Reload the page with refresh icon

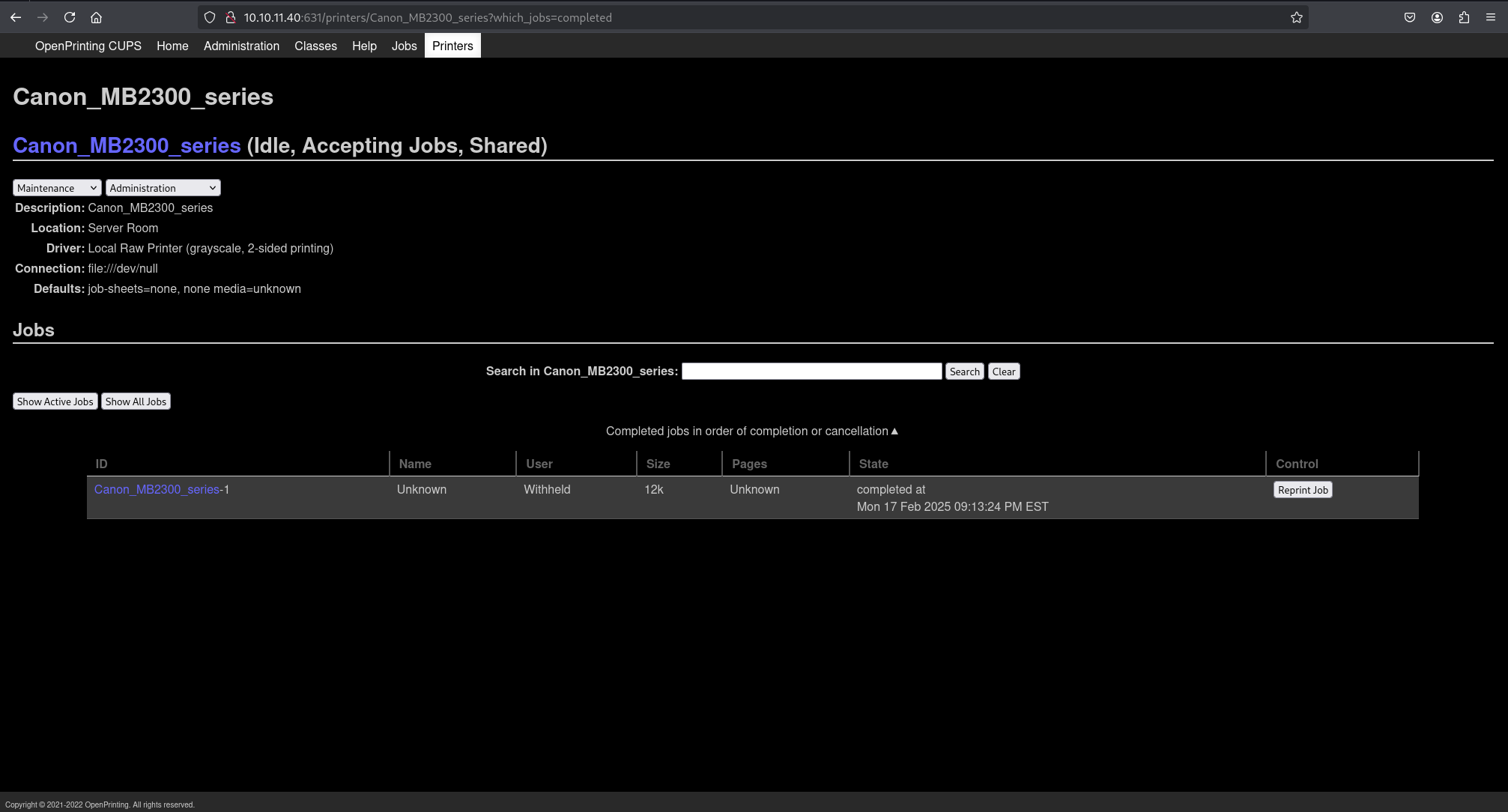pos(70,17)
